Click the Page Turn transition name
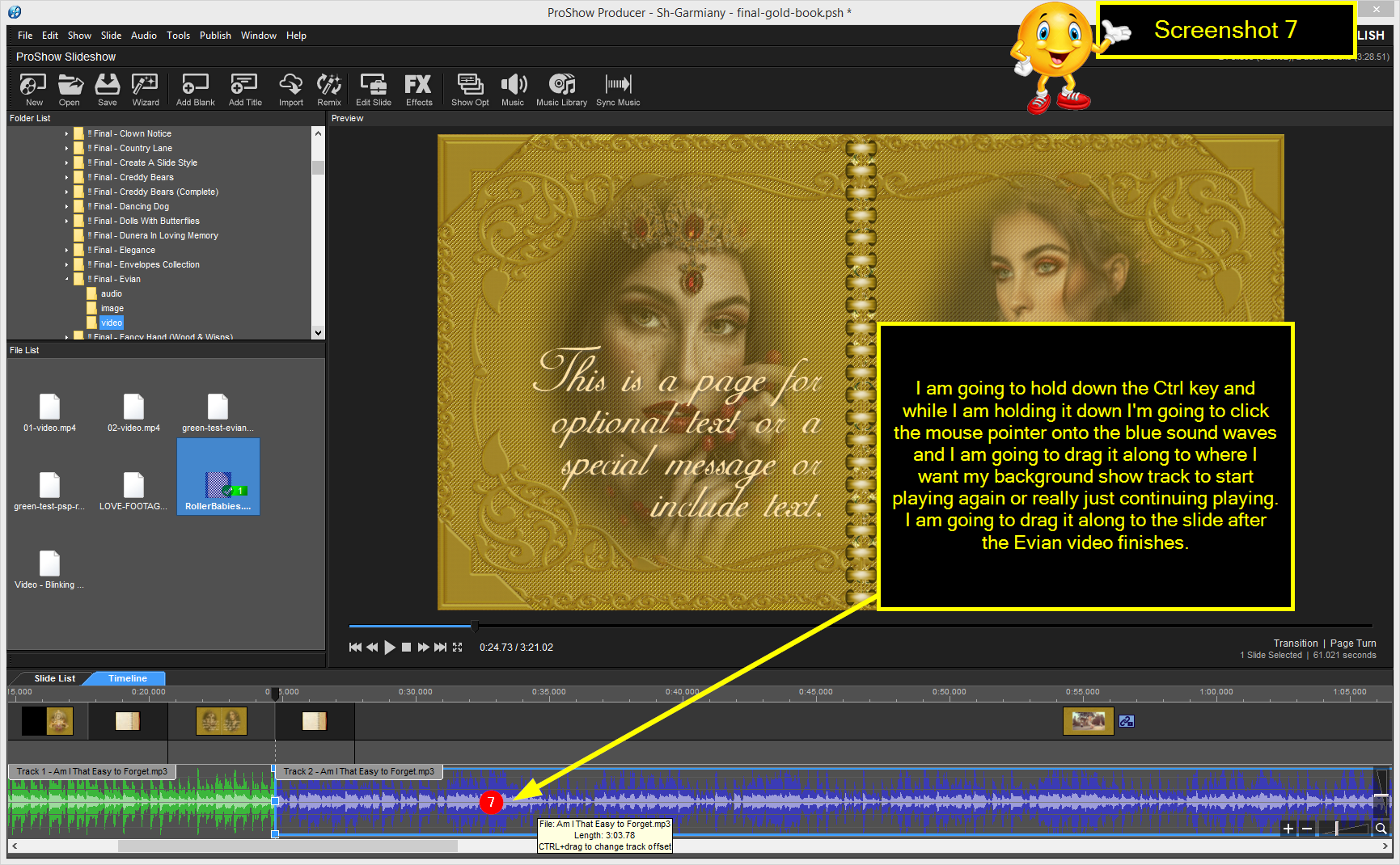Image resolution: width=1400 pixels, height=865 pixels. pyautogui.click(x=1352, y=643)
